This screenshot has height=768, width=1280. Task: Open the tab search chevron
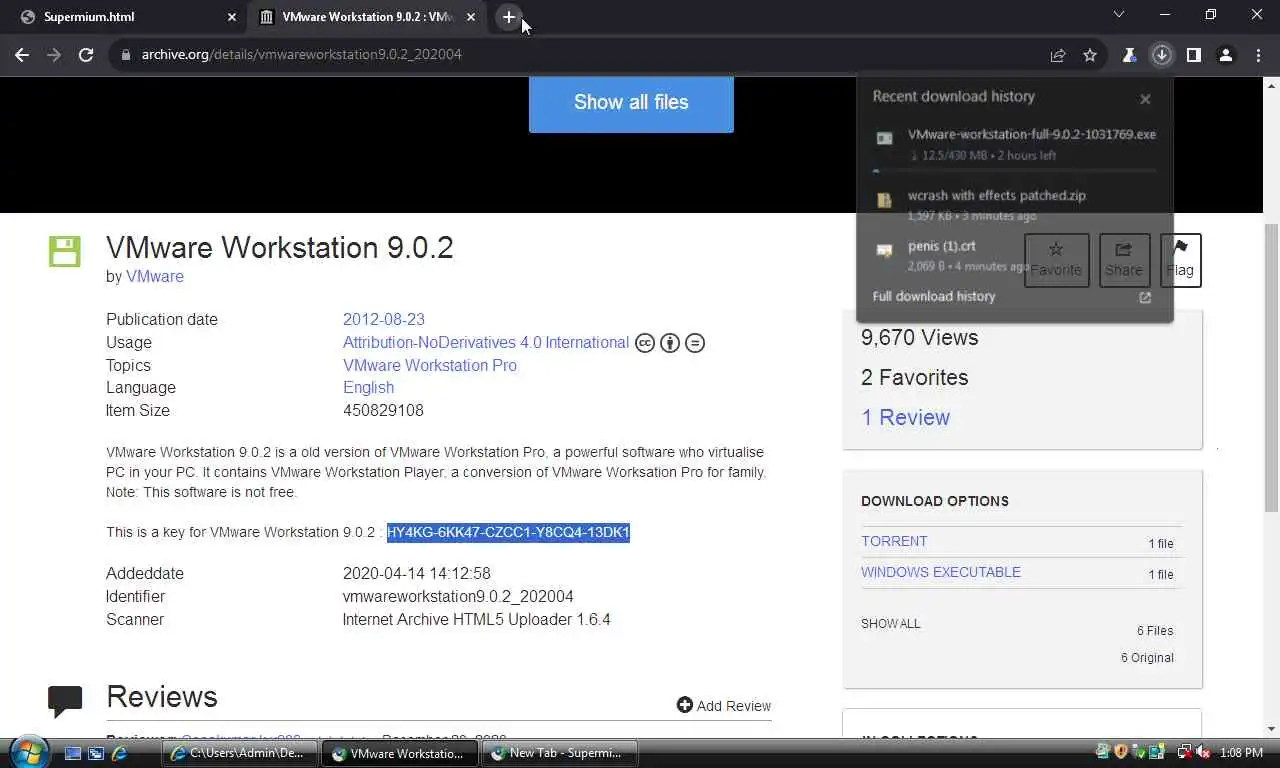point(1119,15)
